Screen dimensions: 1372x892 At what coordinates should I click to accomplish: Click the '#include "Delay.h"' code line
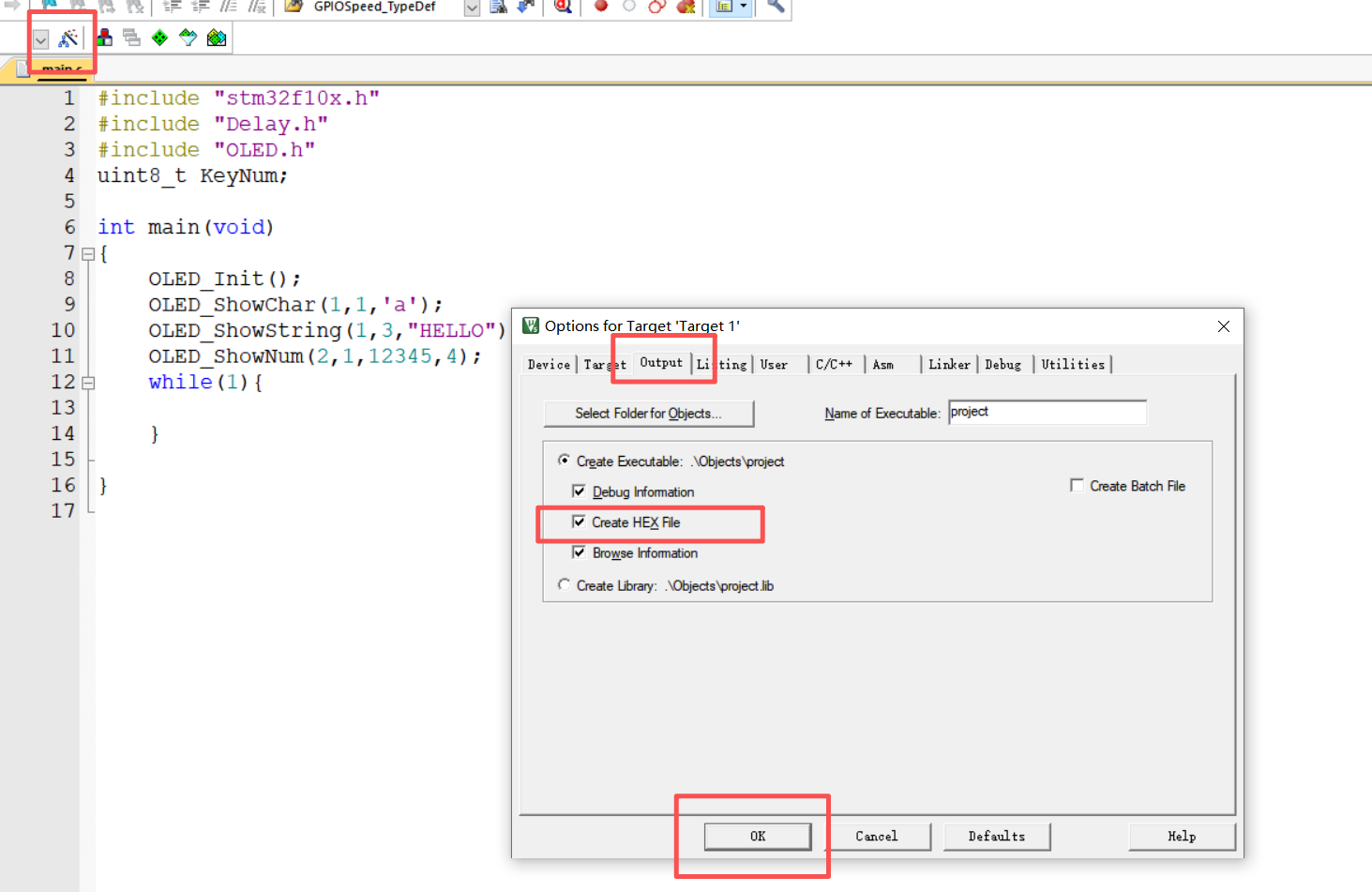coord(213,124)
